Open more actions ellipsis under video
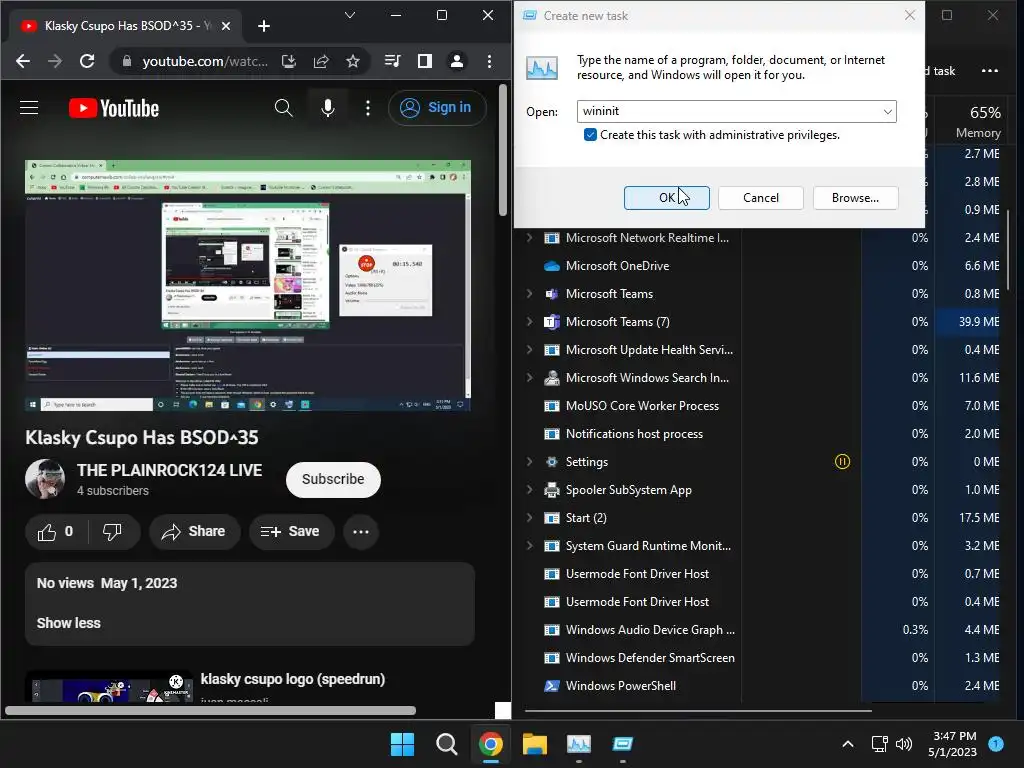Viewport: 1024px width, 768px height. pos(360,532)
